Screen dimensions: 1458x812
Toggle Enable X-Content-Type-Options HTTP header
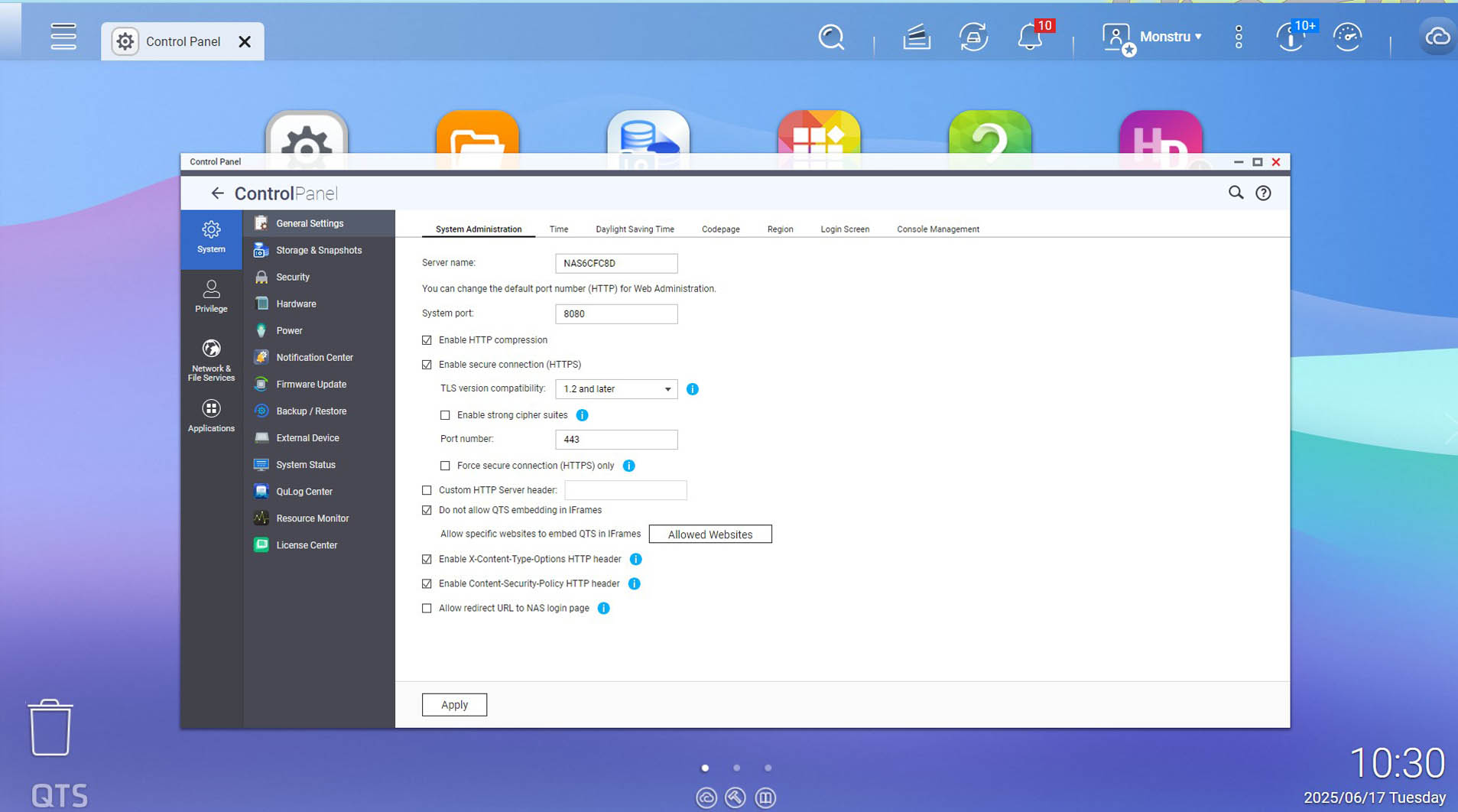click(x=427, y=559)
